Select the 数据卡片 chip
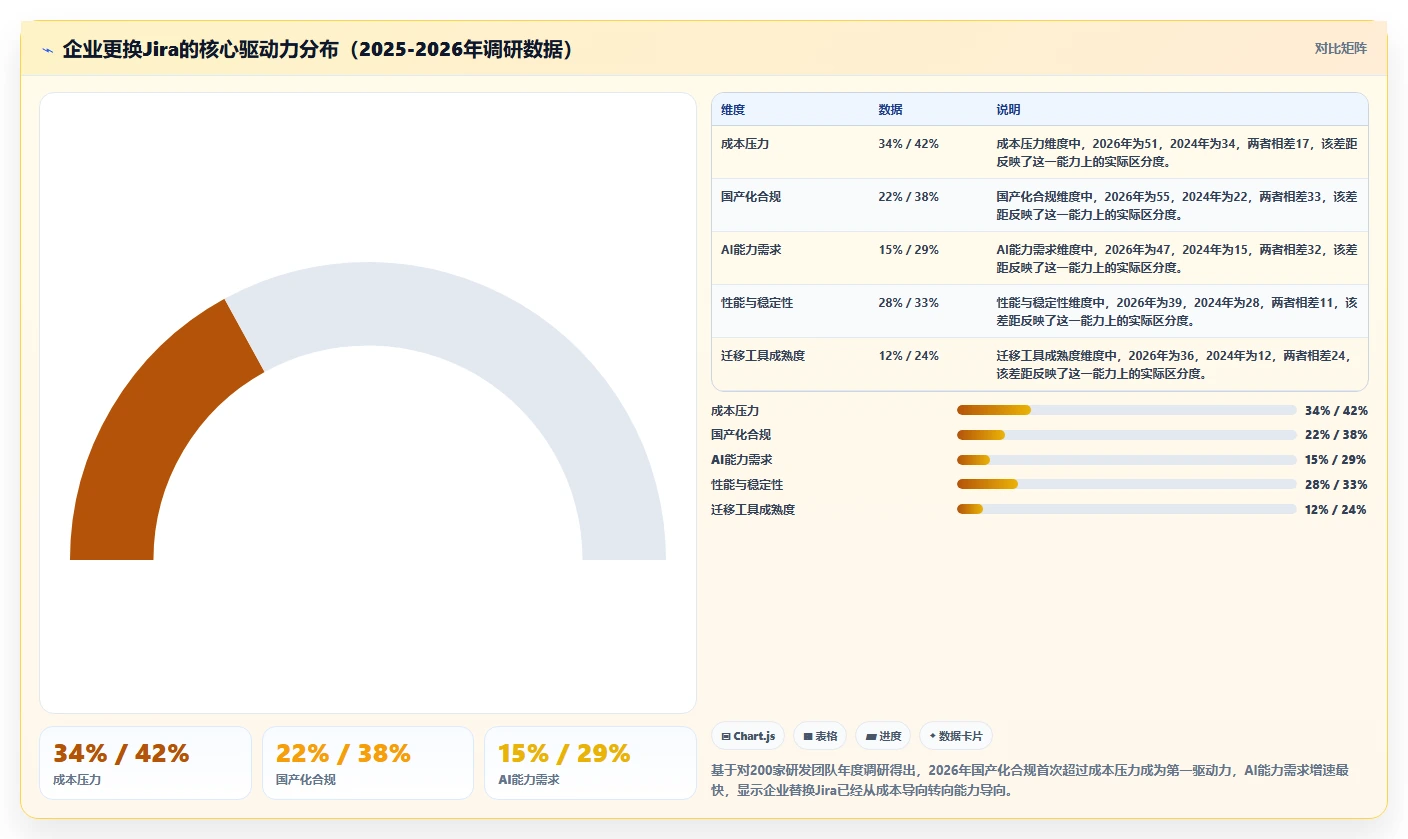Image resolution: width=1408 pixels, height=839 pixels. coord(956,736)
